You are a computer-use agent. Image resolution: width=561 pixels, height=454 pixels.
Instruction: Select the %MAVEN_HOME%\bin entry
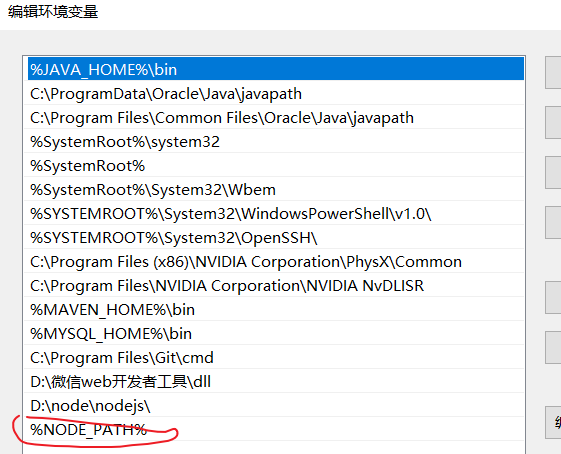tap(275, 309)
